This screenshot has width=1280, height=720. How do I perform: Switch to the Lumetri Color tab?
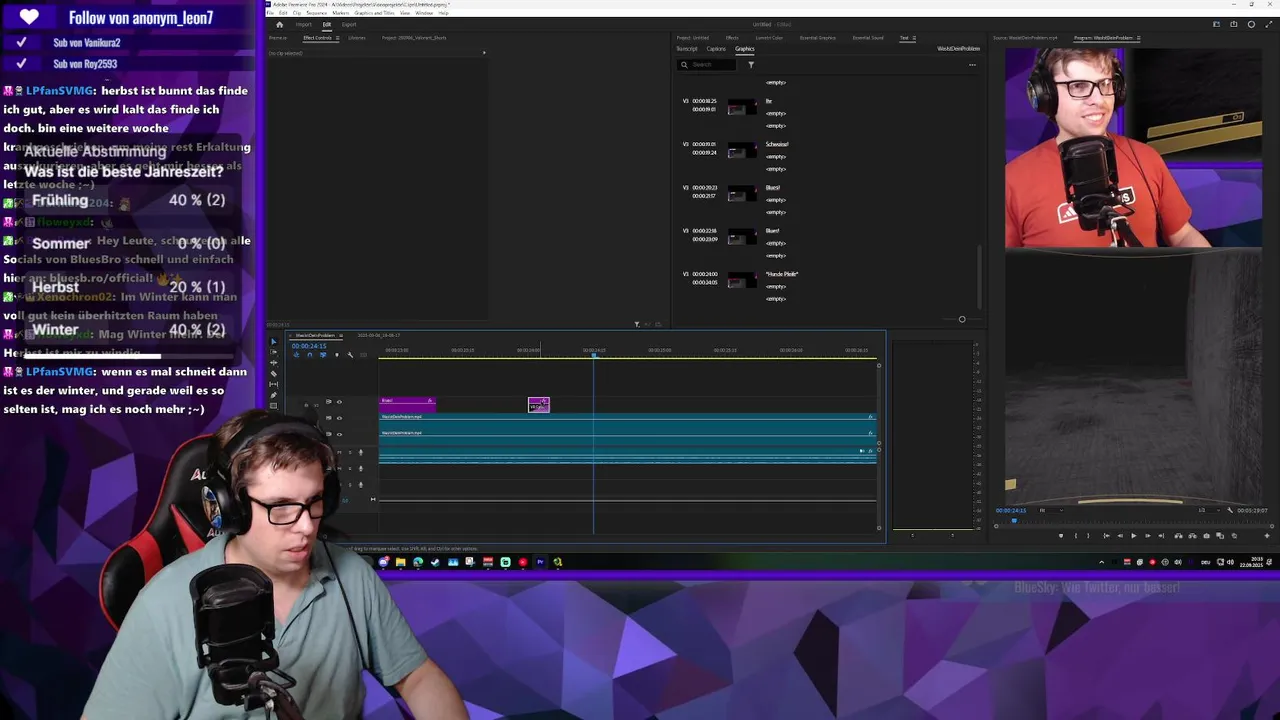tap(769, 38)
